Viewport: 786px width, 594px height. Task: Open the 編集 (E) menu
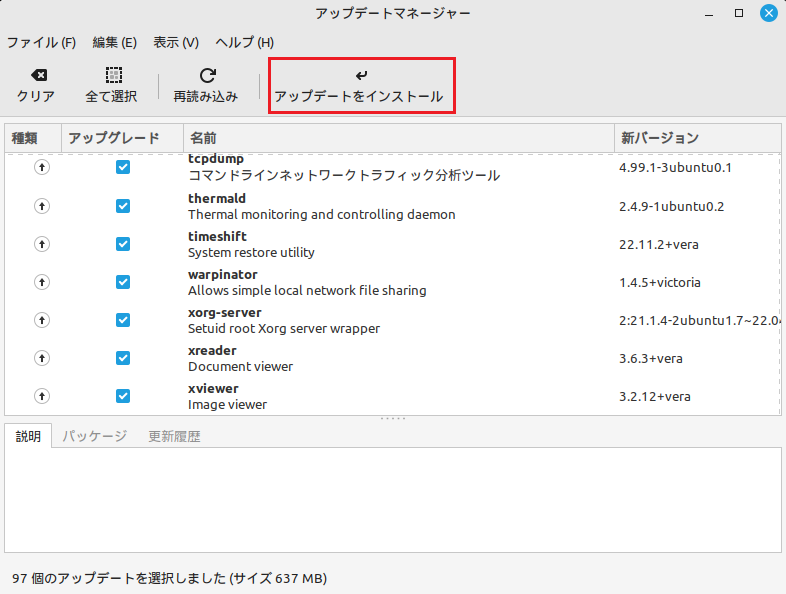tap(115, 43)
